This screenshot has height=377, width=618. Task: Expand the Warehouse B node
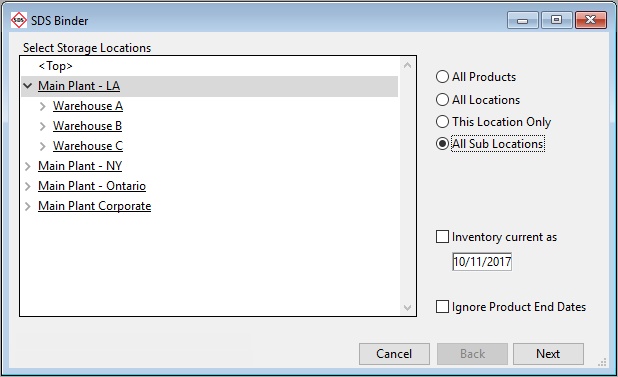click(x=43, y=126)
